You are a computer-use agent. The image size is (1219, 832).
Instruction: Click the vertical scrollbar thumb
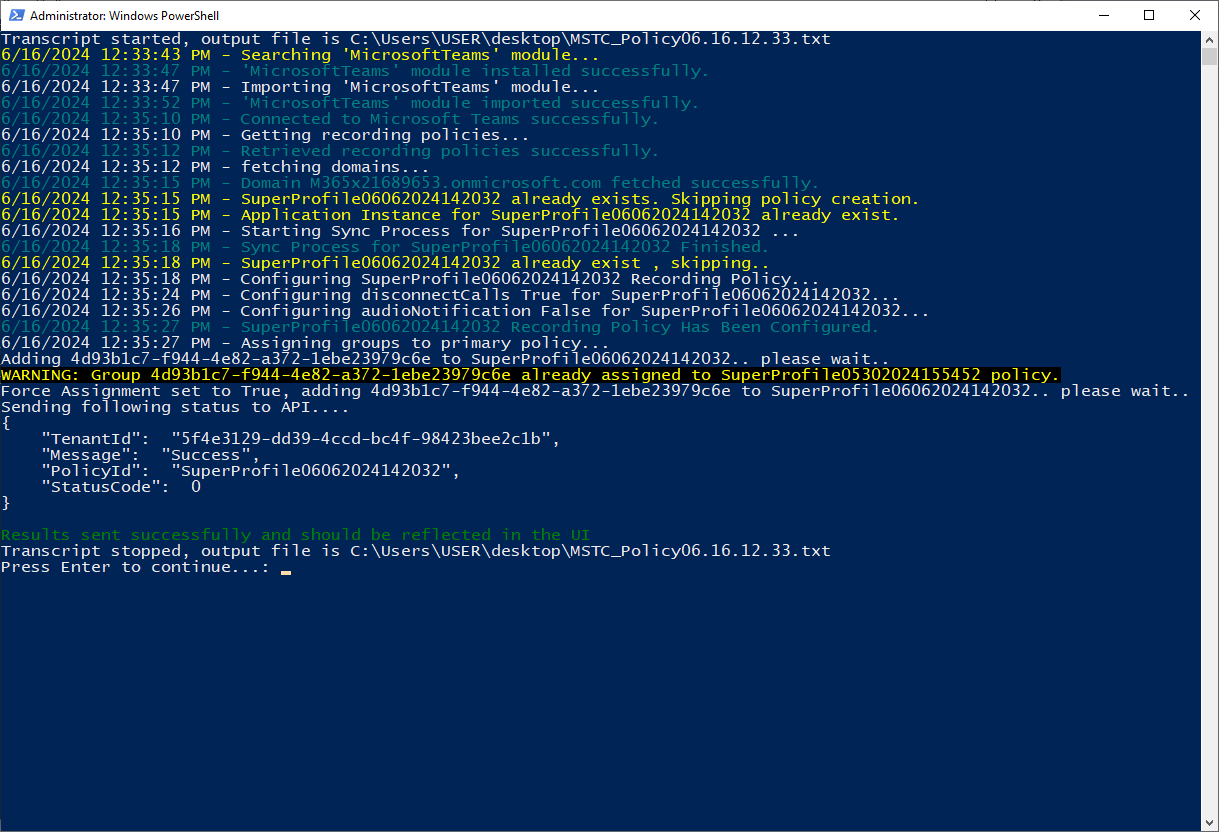(x=1209, y=56)
